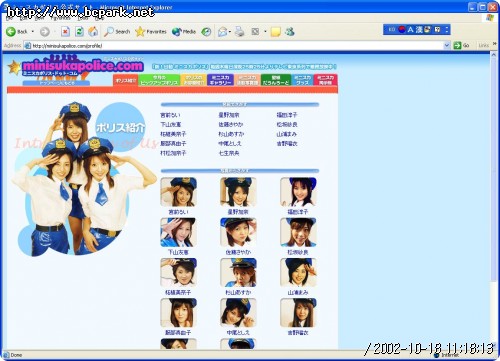The height and width of the screenshot is (361, 500).
Task: Click the Done status bar text
Action: pyautogui.click(x=16, y=355)
